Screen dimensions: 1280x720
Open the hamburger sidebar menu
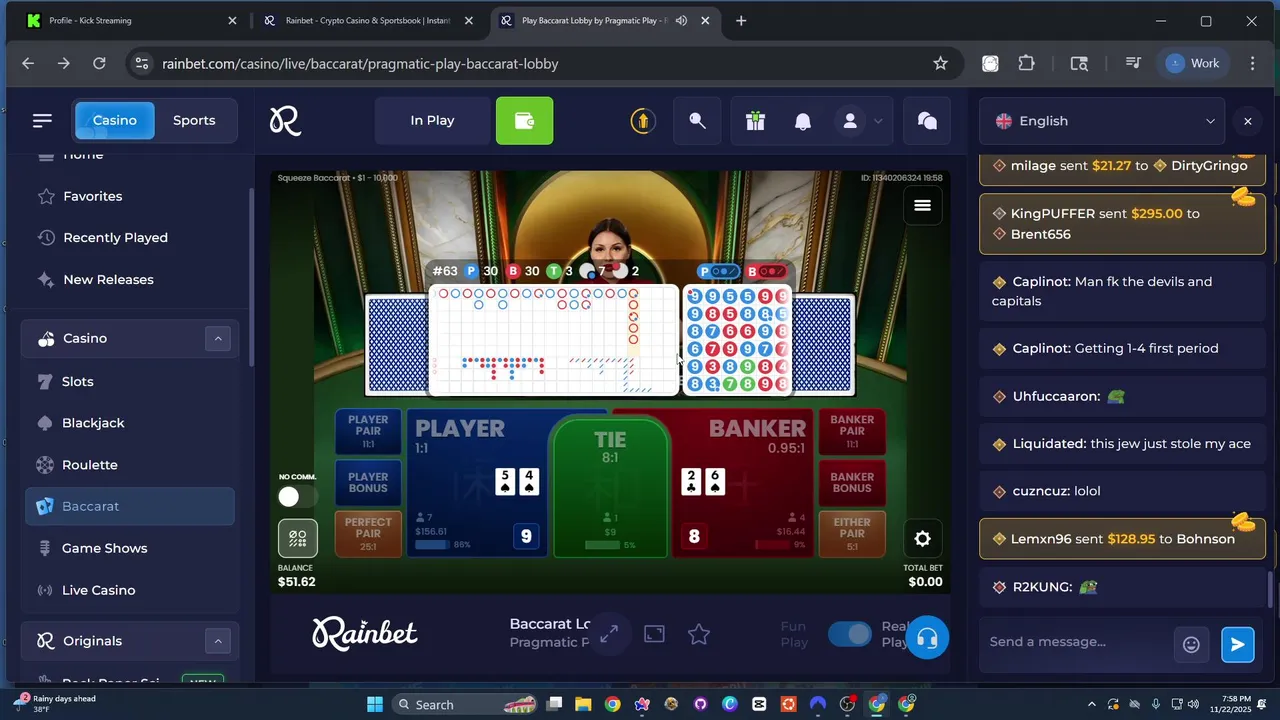pyautogui.click(x=42, y=120)
